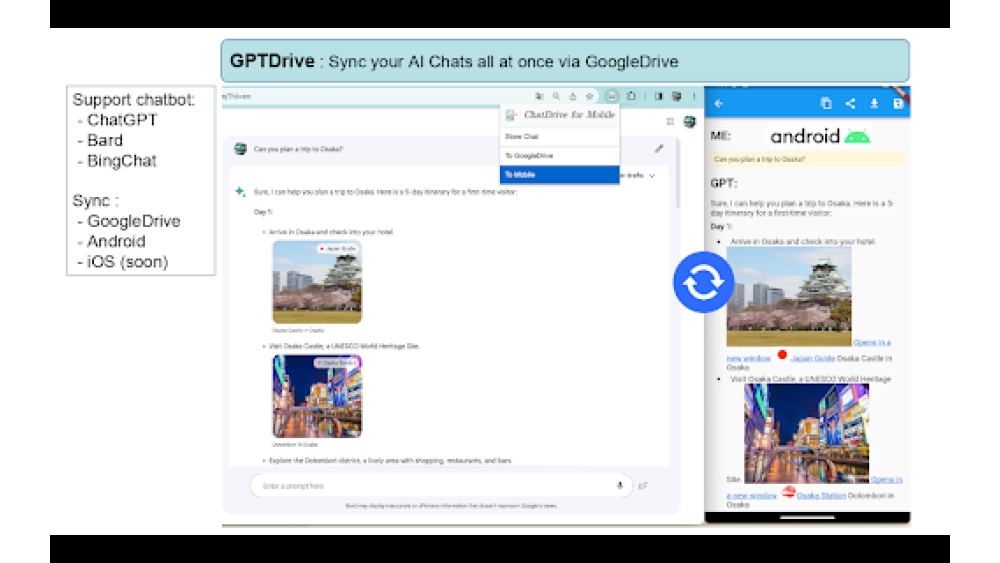Image resolution: width=1000 pixels, height=563 pixels.
Task: Click the microphone icon in prompt box
Action: 619,485
